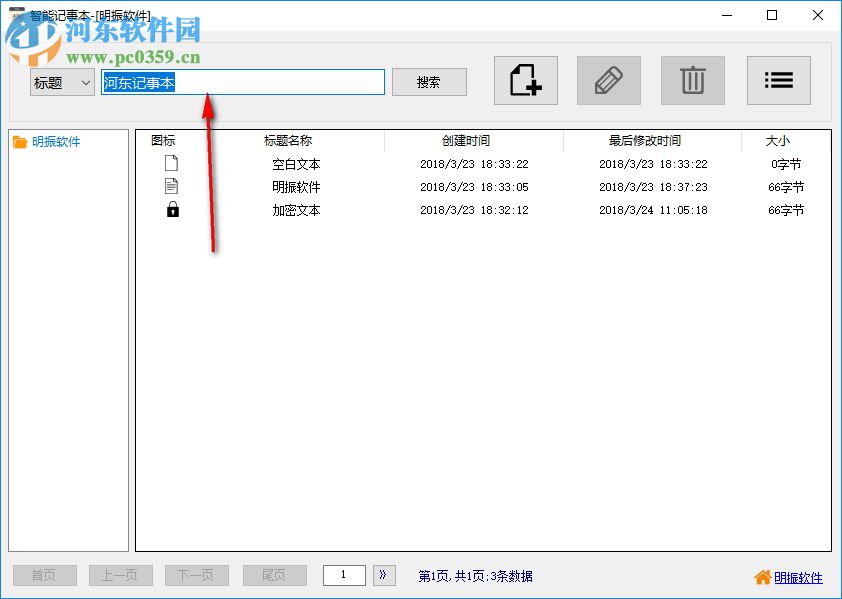Click the 下一页 next page button
This screenshot has height=599, width=842.
pyautogui.click(x=196, y=574)
